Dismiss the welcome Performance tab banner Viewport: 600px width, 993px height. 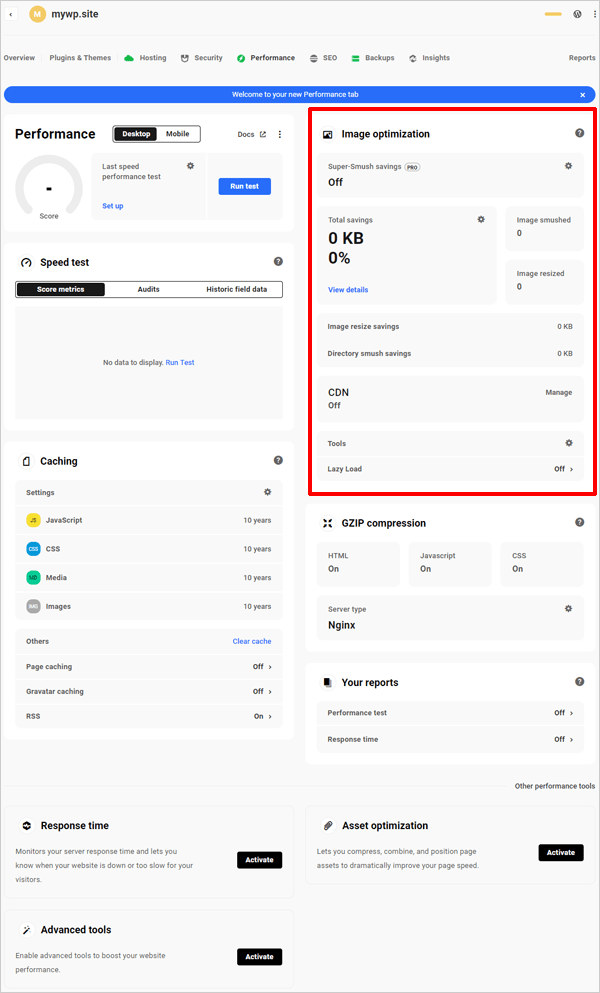click(583, 92)
